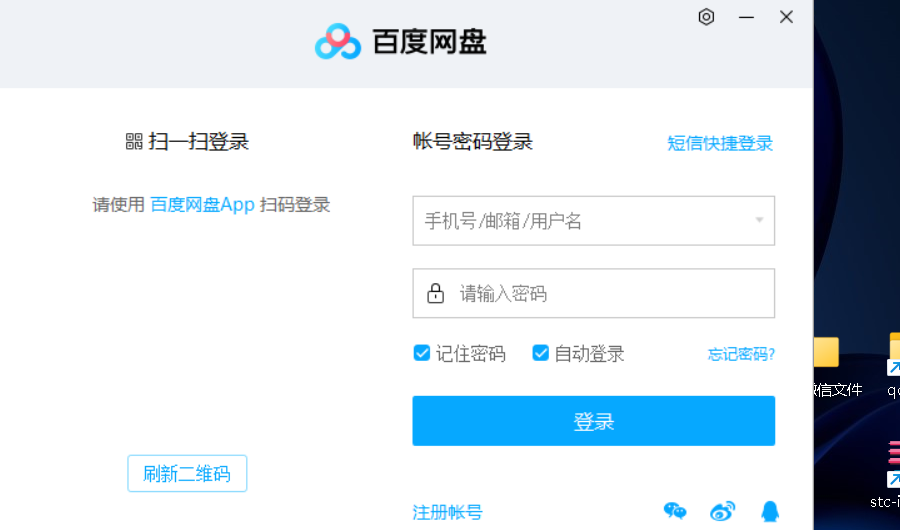Focus the 请输入密码 password field

pyautogui.click(x=593, y=293)
